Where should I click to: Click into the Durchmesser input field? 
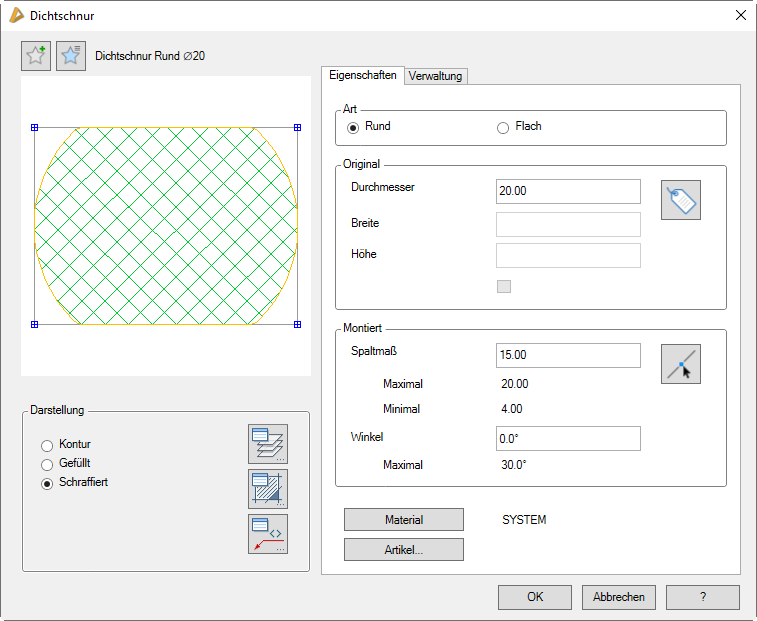(567, 192)
